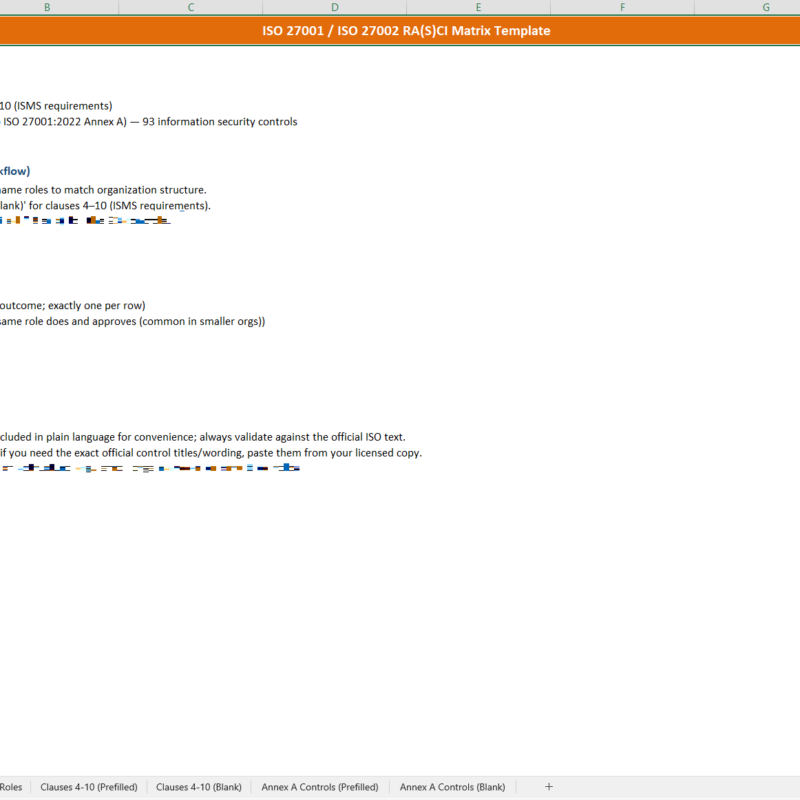Select the column F header
Screen dimensions: 800x800
(x=622, y=7)
